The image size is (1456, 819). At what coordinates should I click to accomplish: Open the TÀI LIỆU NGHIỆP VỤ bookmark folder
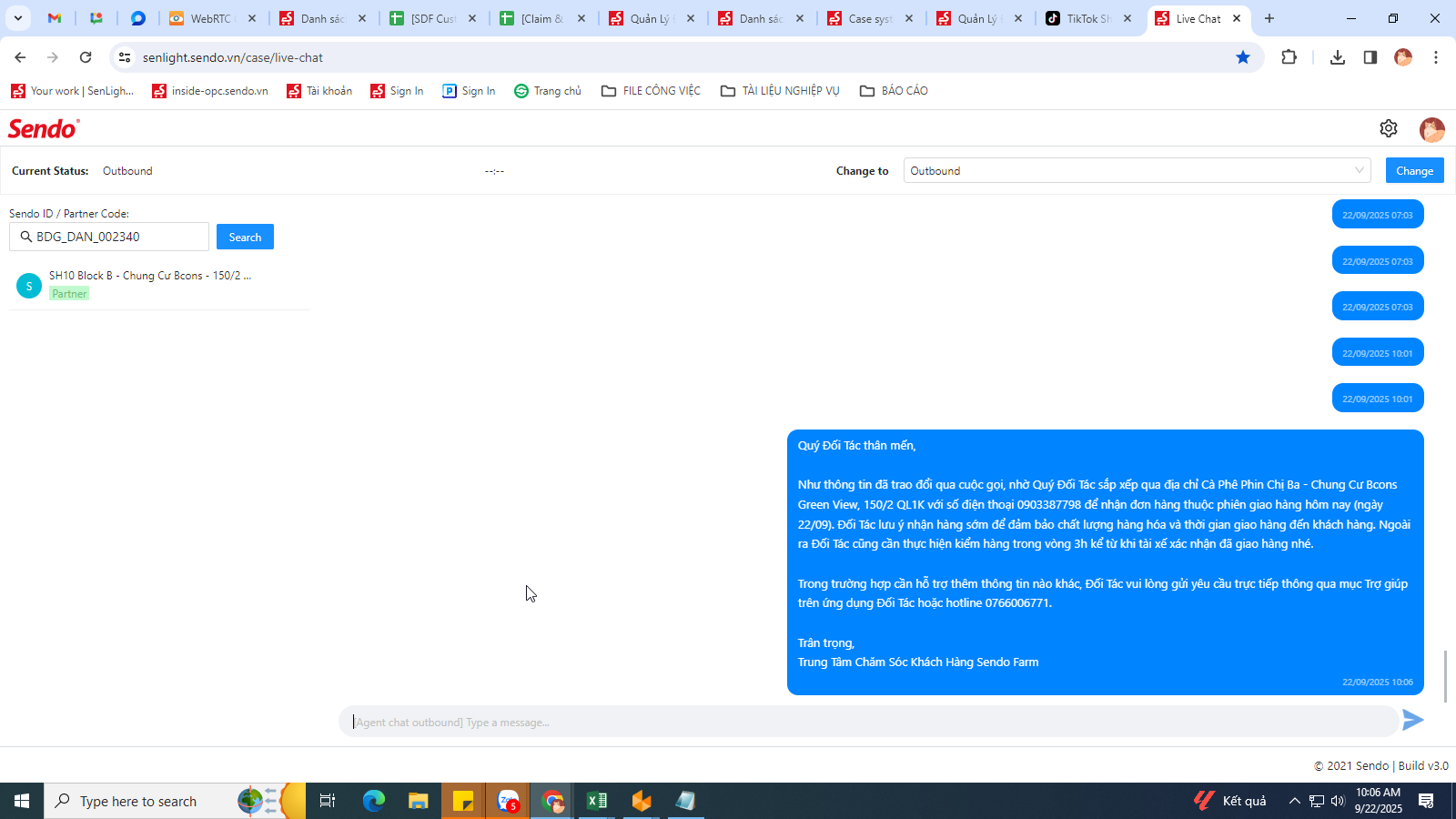click(780, 91)
